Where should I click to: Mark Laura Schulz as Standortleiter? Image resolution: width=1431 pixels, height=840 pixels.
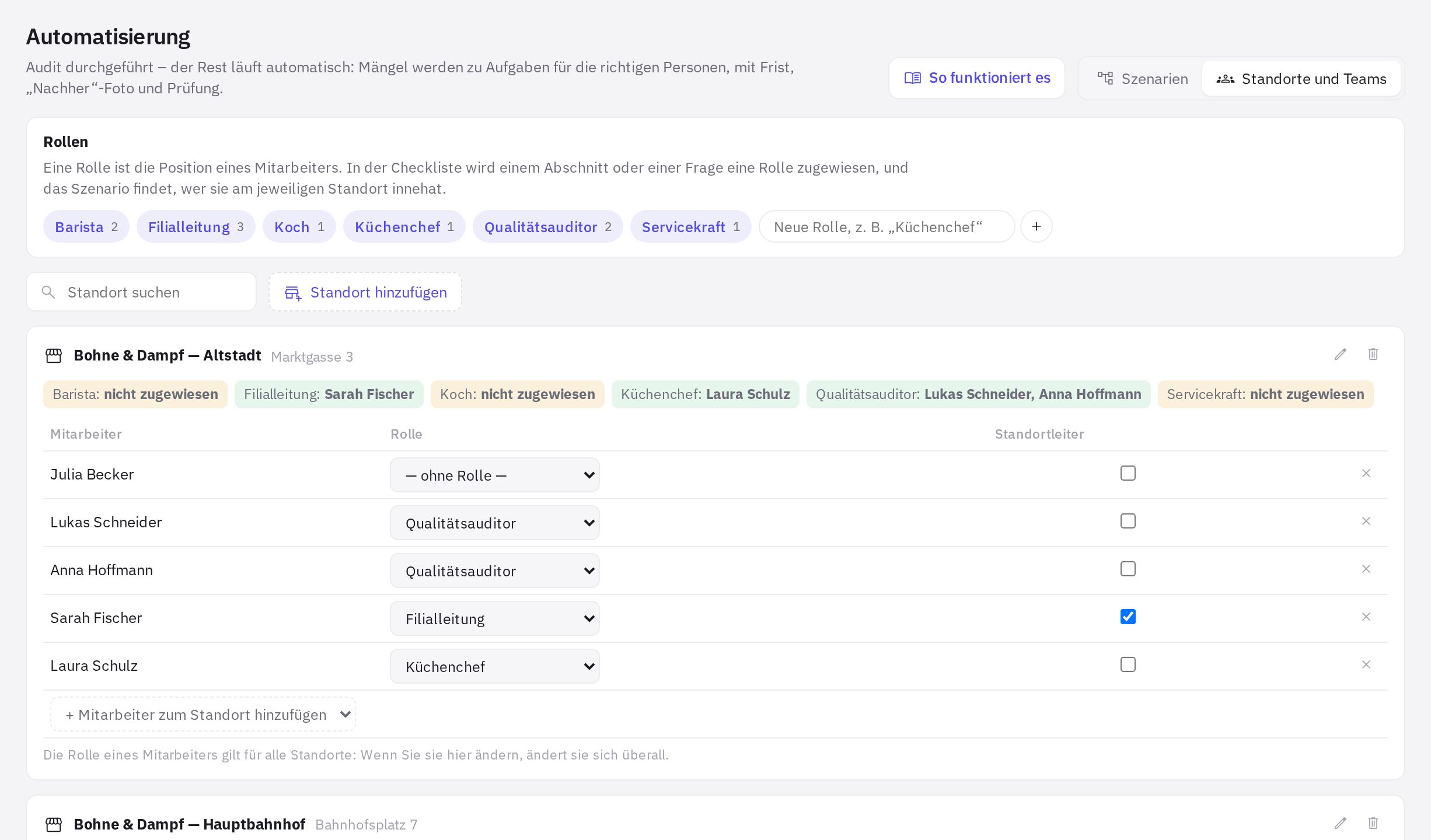(1128, 664)
